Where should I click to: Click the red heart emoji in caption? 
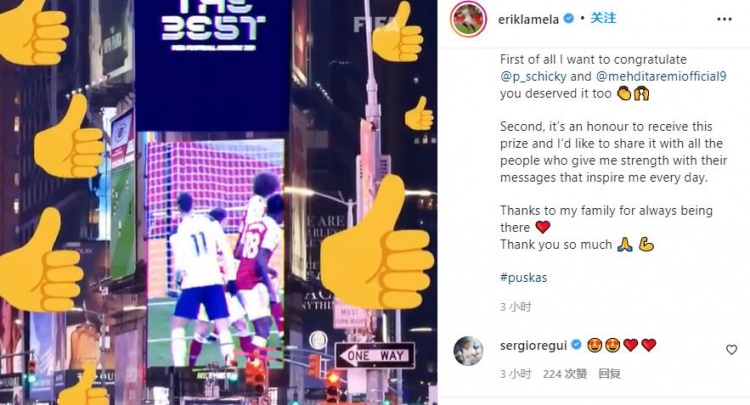pyautogui.click(x=542, y=227)
